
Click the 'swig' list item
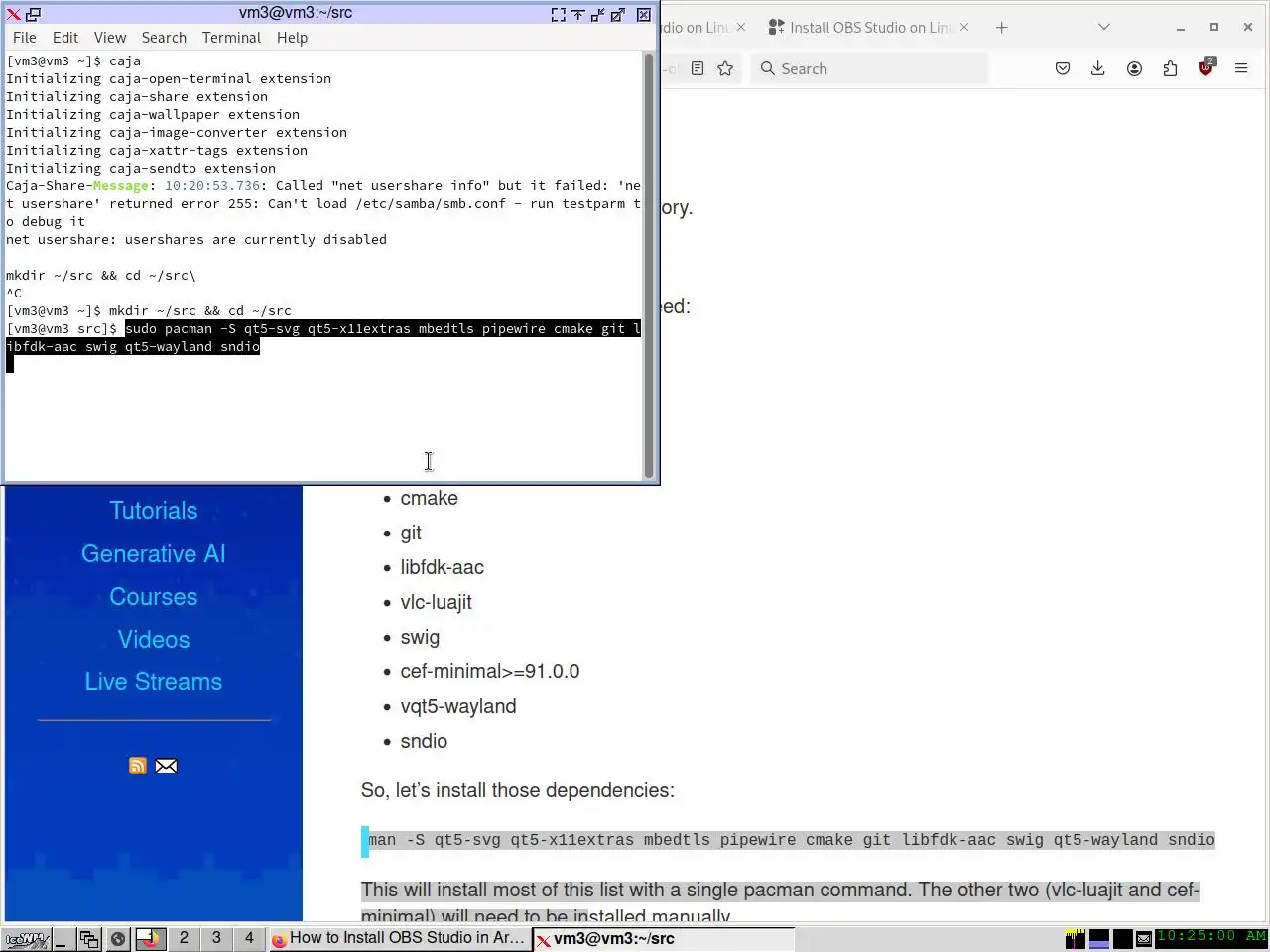[x=420, y=638]
